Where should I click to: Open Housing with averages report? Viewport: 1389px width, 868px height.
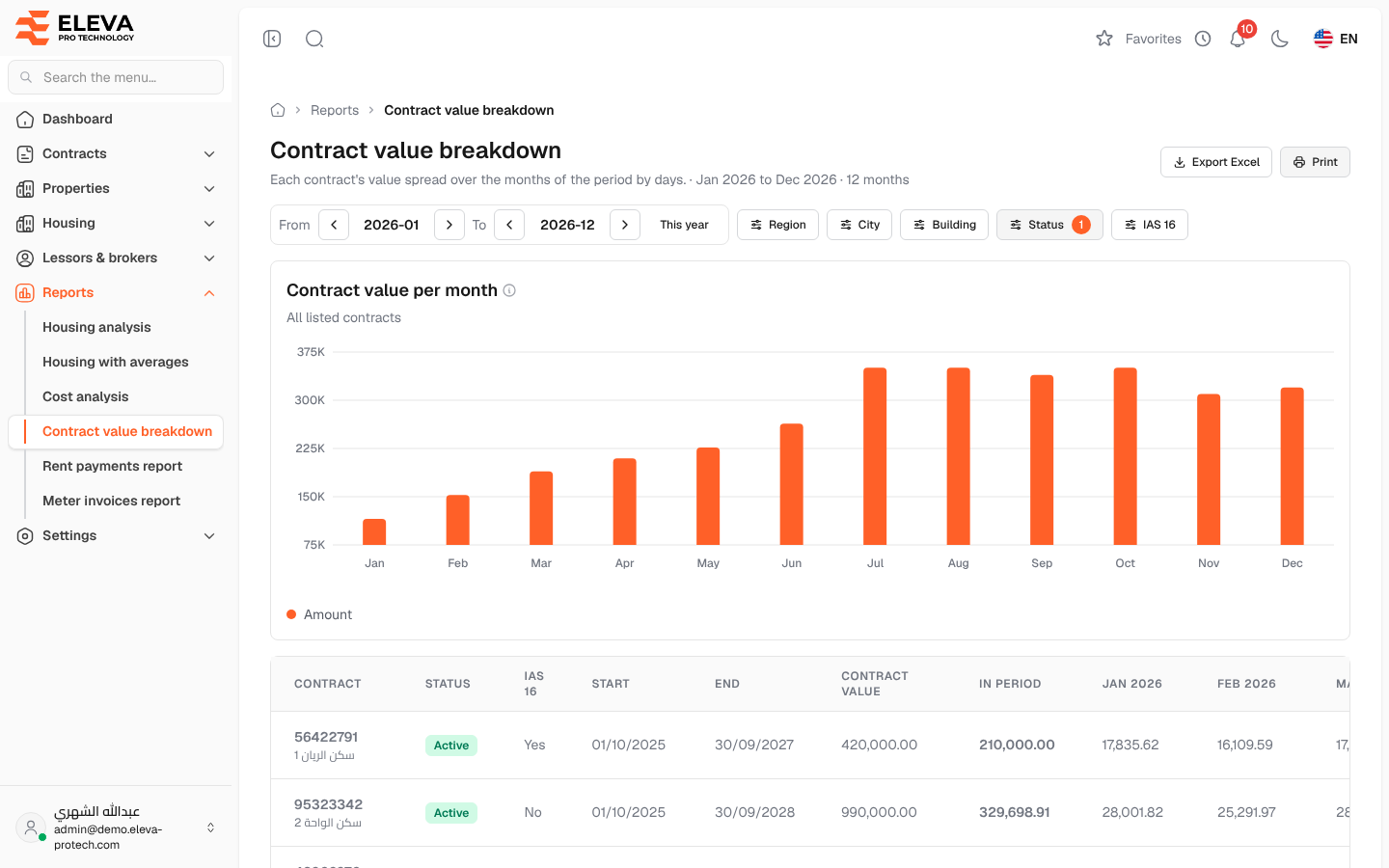tap(116, 362)
